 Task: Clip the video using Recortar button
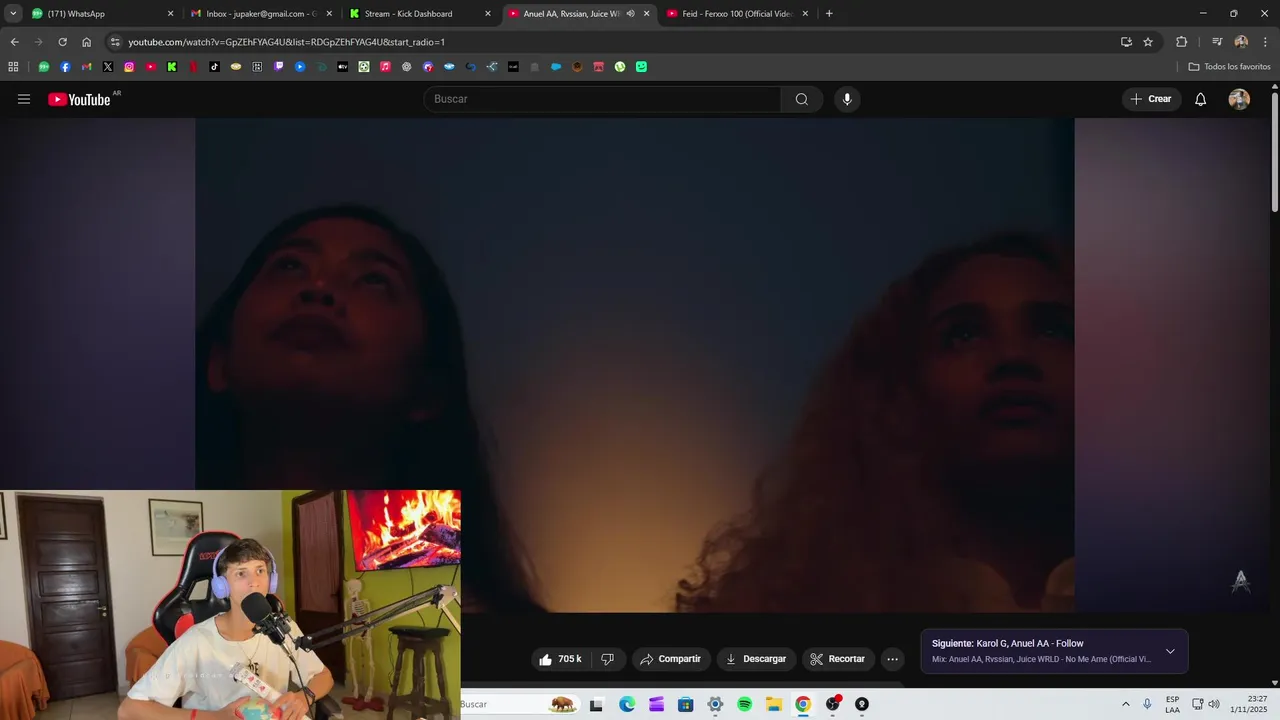click(838, 659)
